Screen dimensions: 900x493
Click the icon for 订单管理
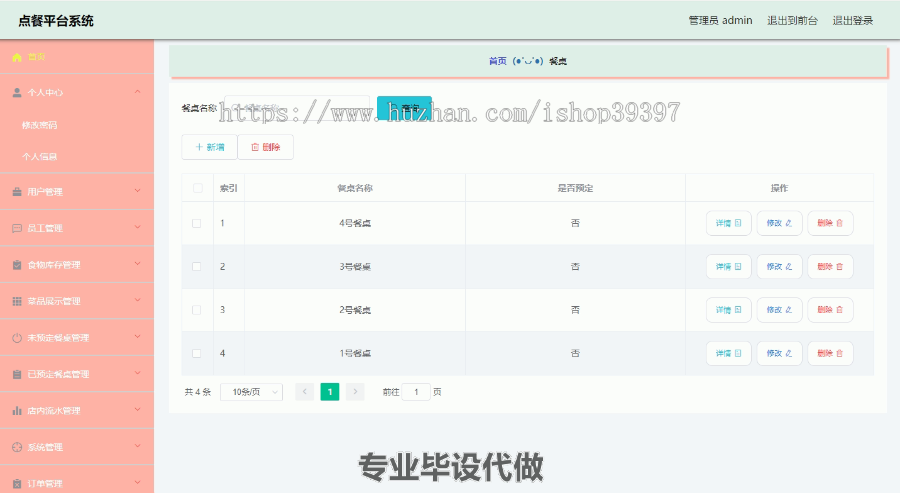click(x=17, y=483)
